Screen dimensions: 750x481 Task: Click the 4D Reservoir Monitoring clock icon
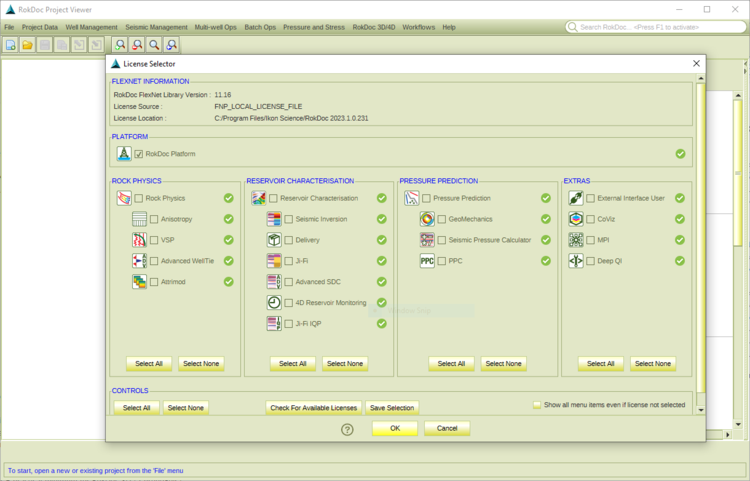pos(274,302)
